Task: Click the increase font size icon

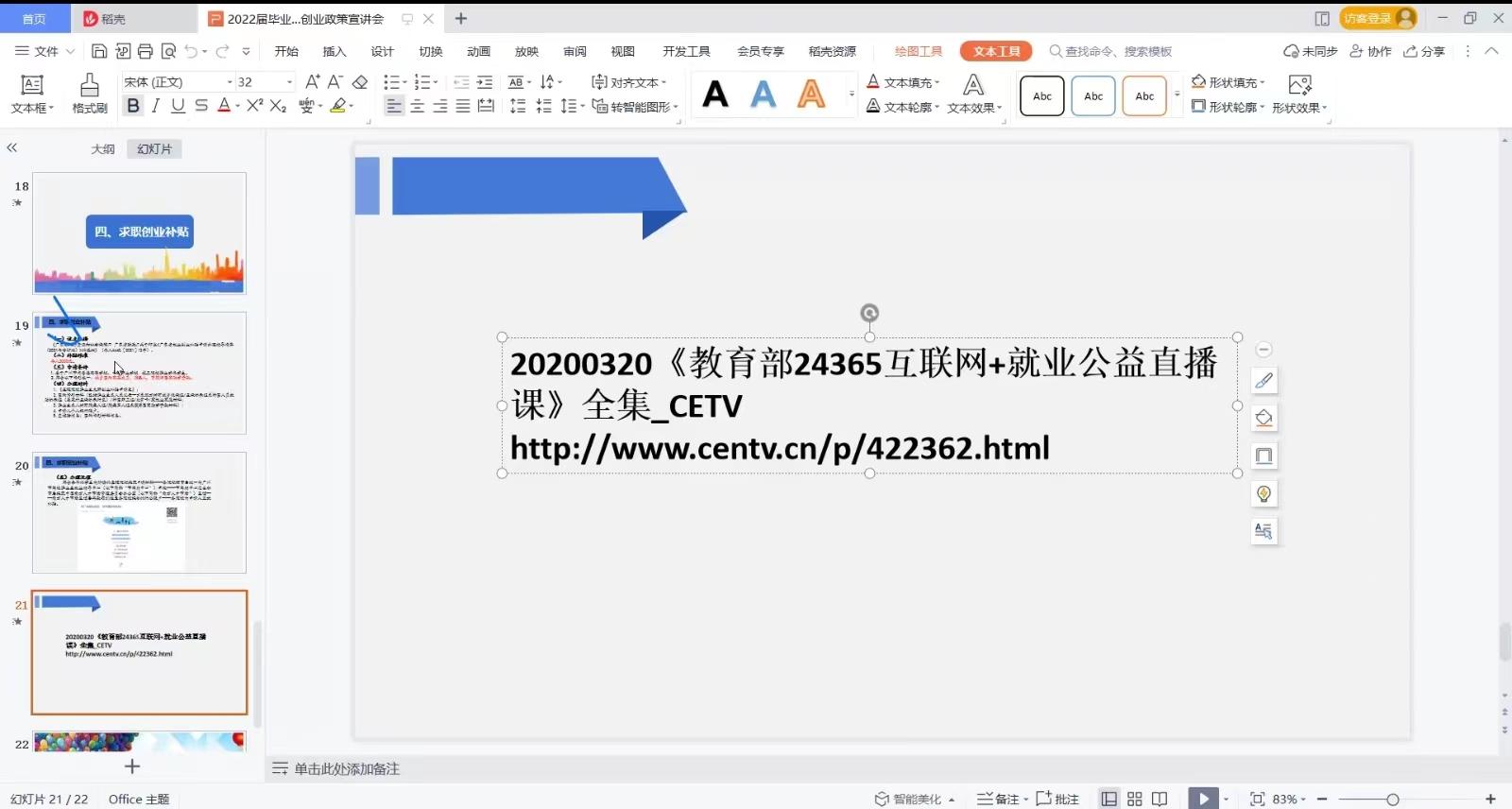Action: 312,82
